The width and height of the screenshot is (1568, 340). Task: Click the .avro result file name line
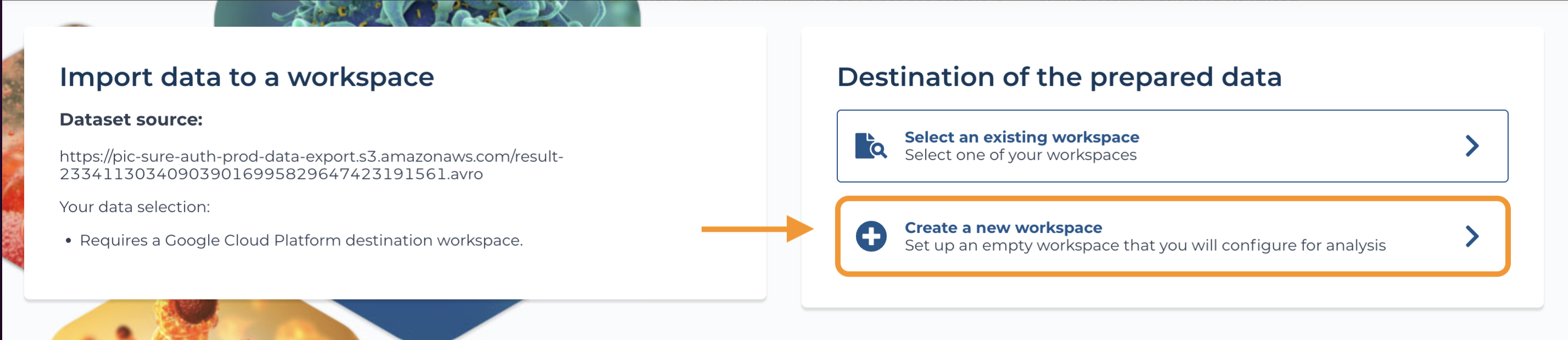pyautogui.click(x=271, y=174)
